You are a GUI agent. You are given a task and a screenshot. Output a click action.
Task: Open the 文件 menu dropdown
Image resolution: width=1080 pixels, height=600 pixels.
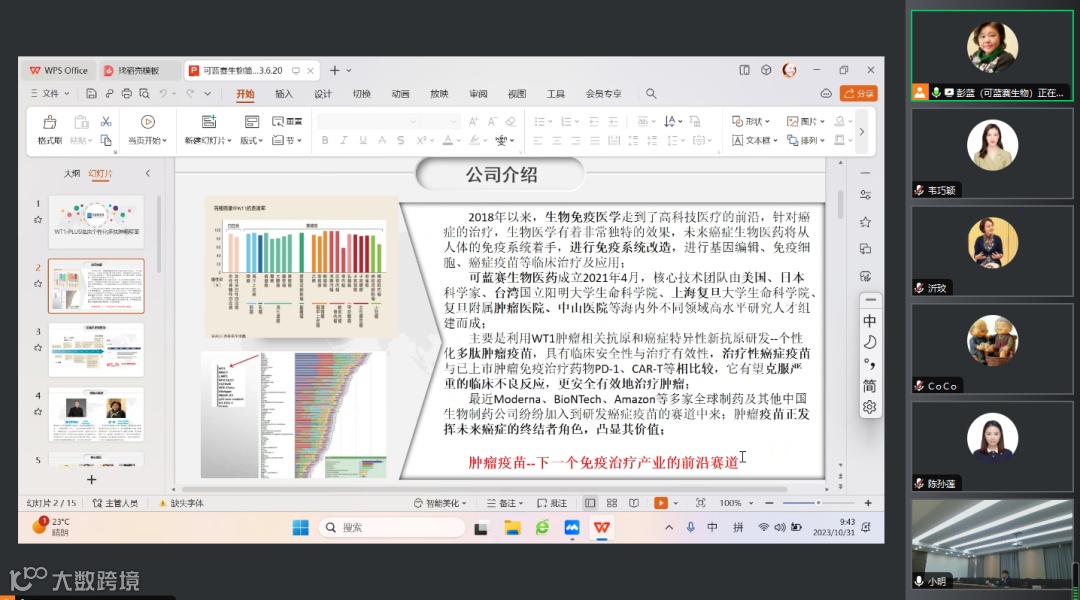50,94
